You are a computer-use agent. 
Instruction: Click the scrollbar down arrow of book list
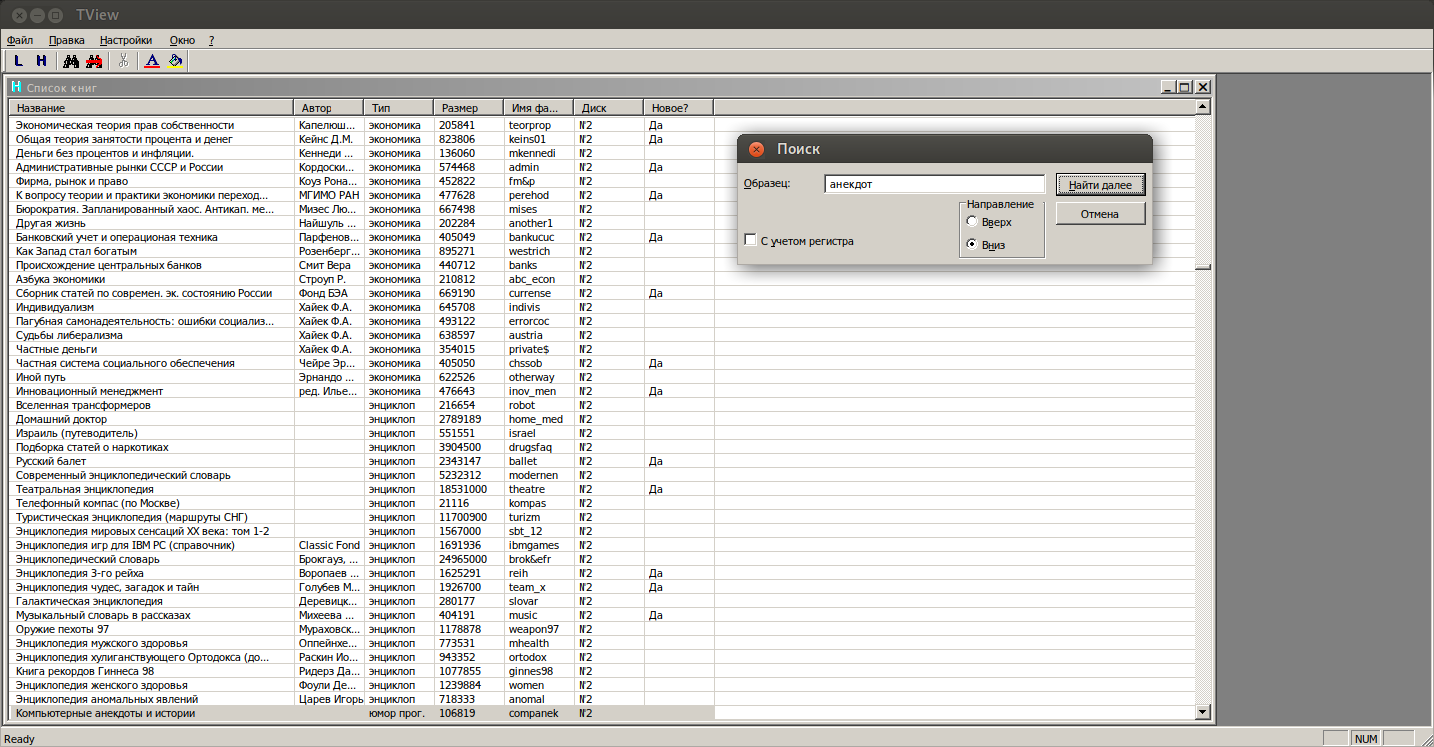click(x=1203, y=711)
